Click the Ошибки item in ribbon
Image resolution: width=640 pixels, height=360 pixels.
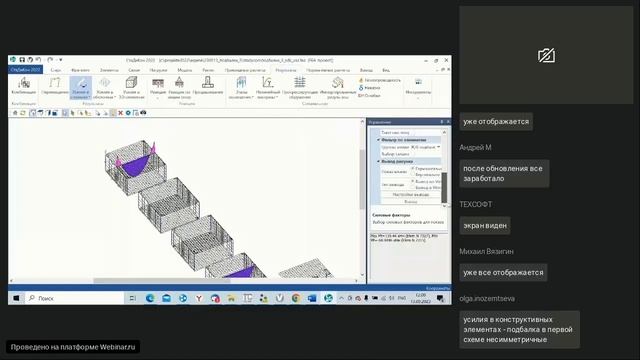370,96
